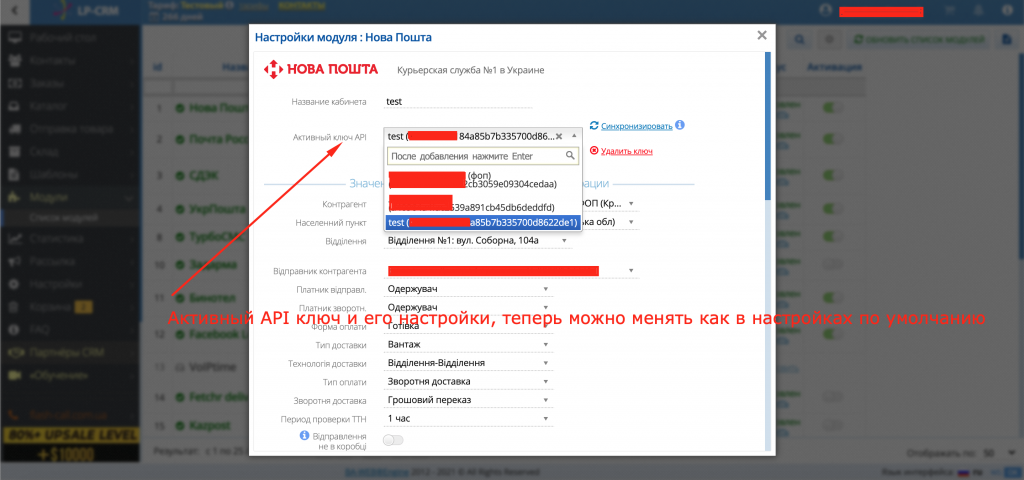Open Список модулей submenu item
The image size is (1024, 480).
click(63, 217)
